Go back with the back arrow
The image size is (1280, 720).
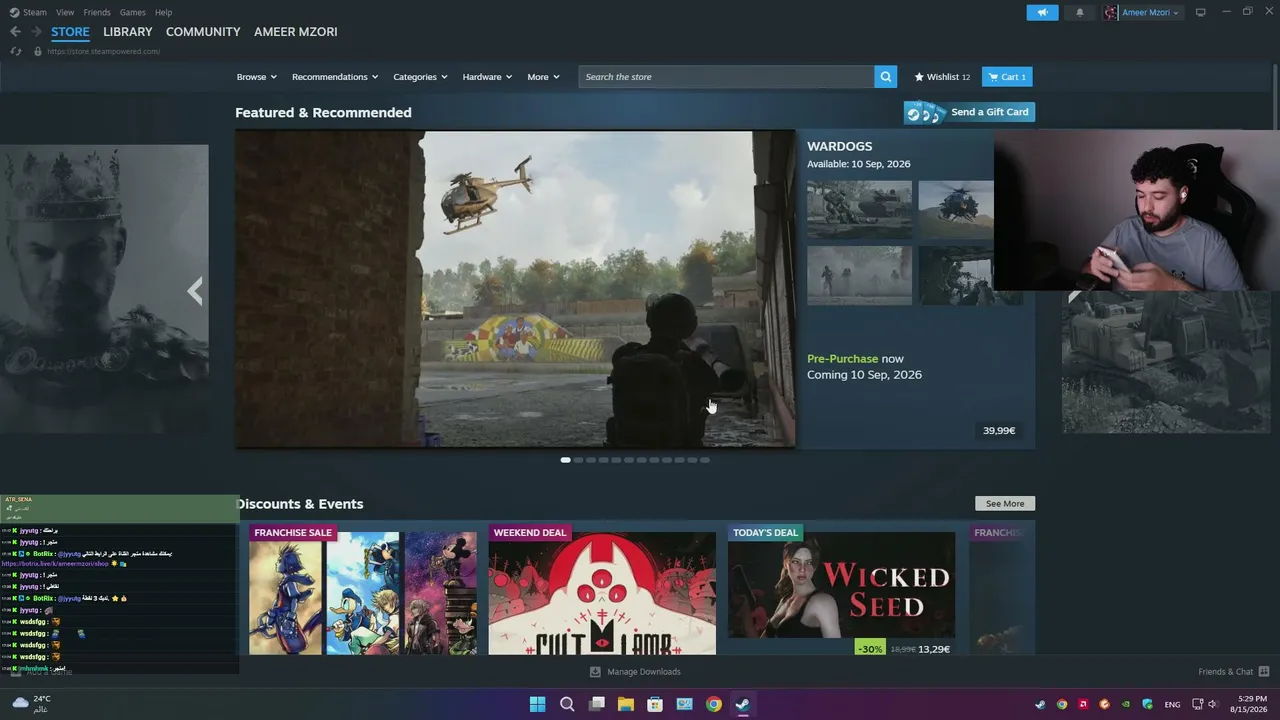(15, 32)
